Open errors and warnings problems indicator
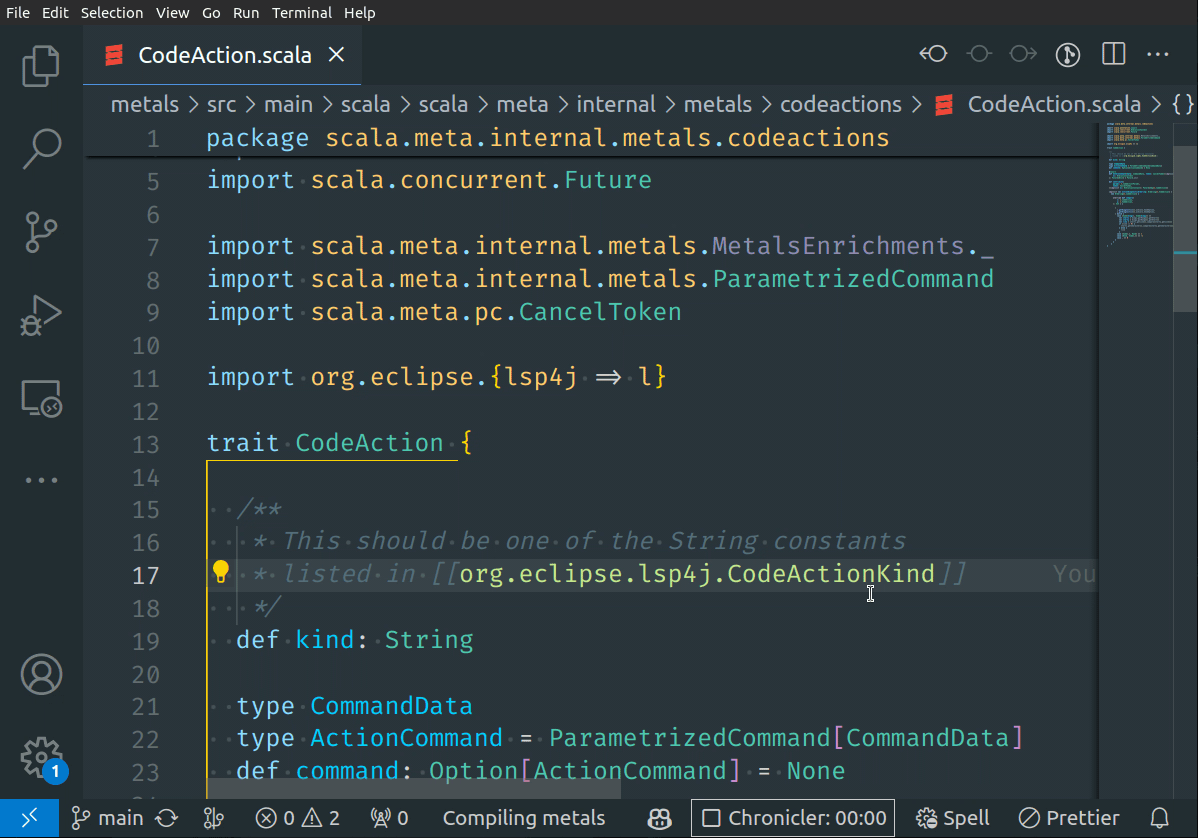Viewport: 1198px width, 838px height. tap(297, 818)
